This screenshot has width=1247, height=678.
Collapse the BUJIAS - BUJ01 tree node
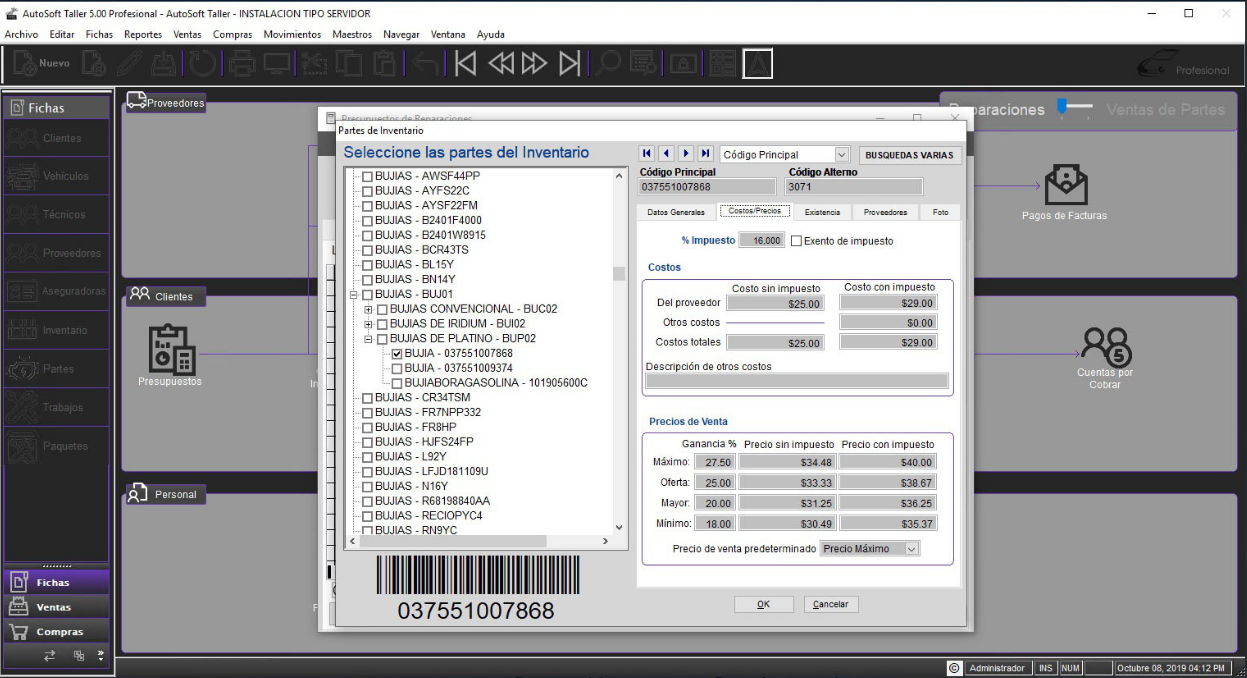(353, 295)
